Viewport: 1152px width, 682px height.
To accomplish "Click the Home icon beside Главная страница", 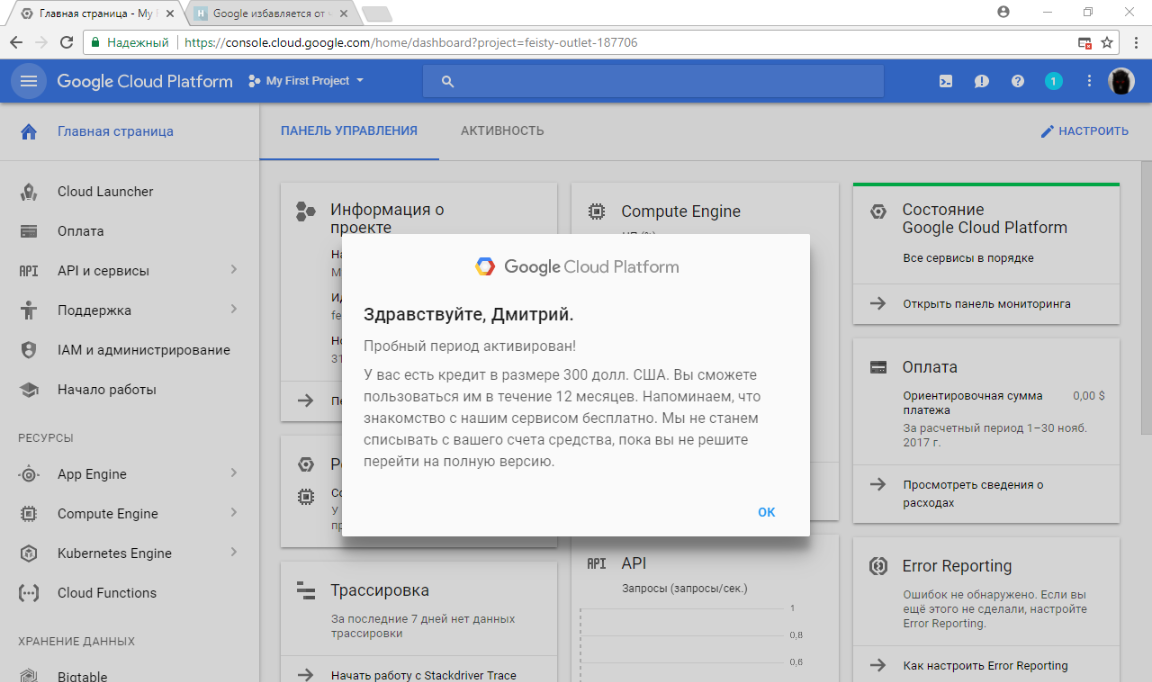I will 29,132.
